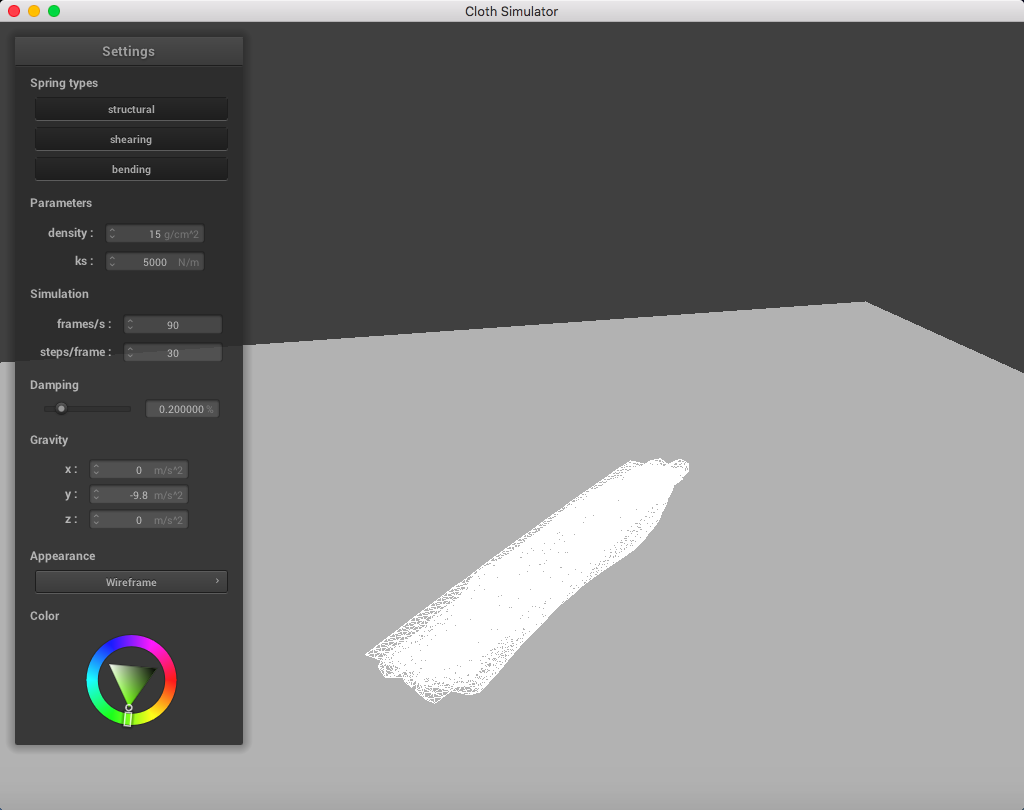The height and width of the screenshot is (810, 1024).
Task: Click the gravity y value field
Action: 138,495
